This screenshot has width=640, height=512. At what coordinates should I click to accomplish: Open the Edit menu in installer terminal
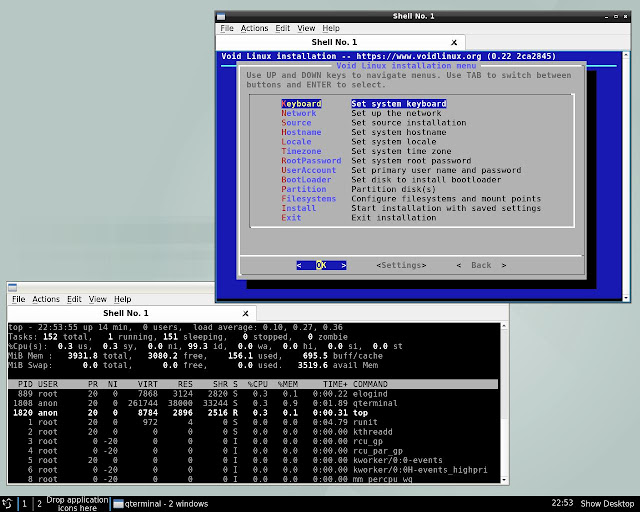283,29
